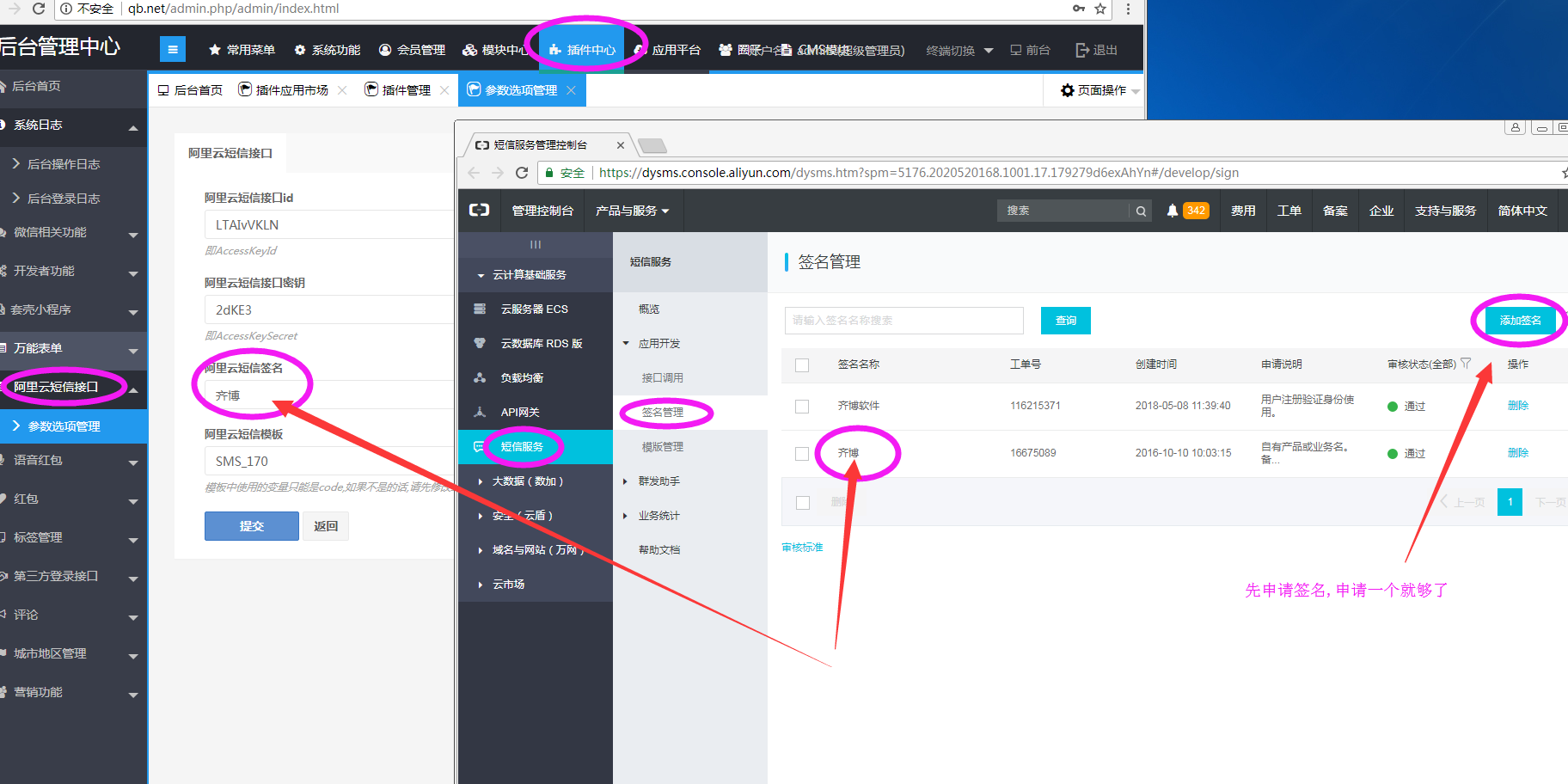The width and height of the screenshot is (1568, 784).
Task: Click the 添加签名 button
Action: [x=1519, y=321]
